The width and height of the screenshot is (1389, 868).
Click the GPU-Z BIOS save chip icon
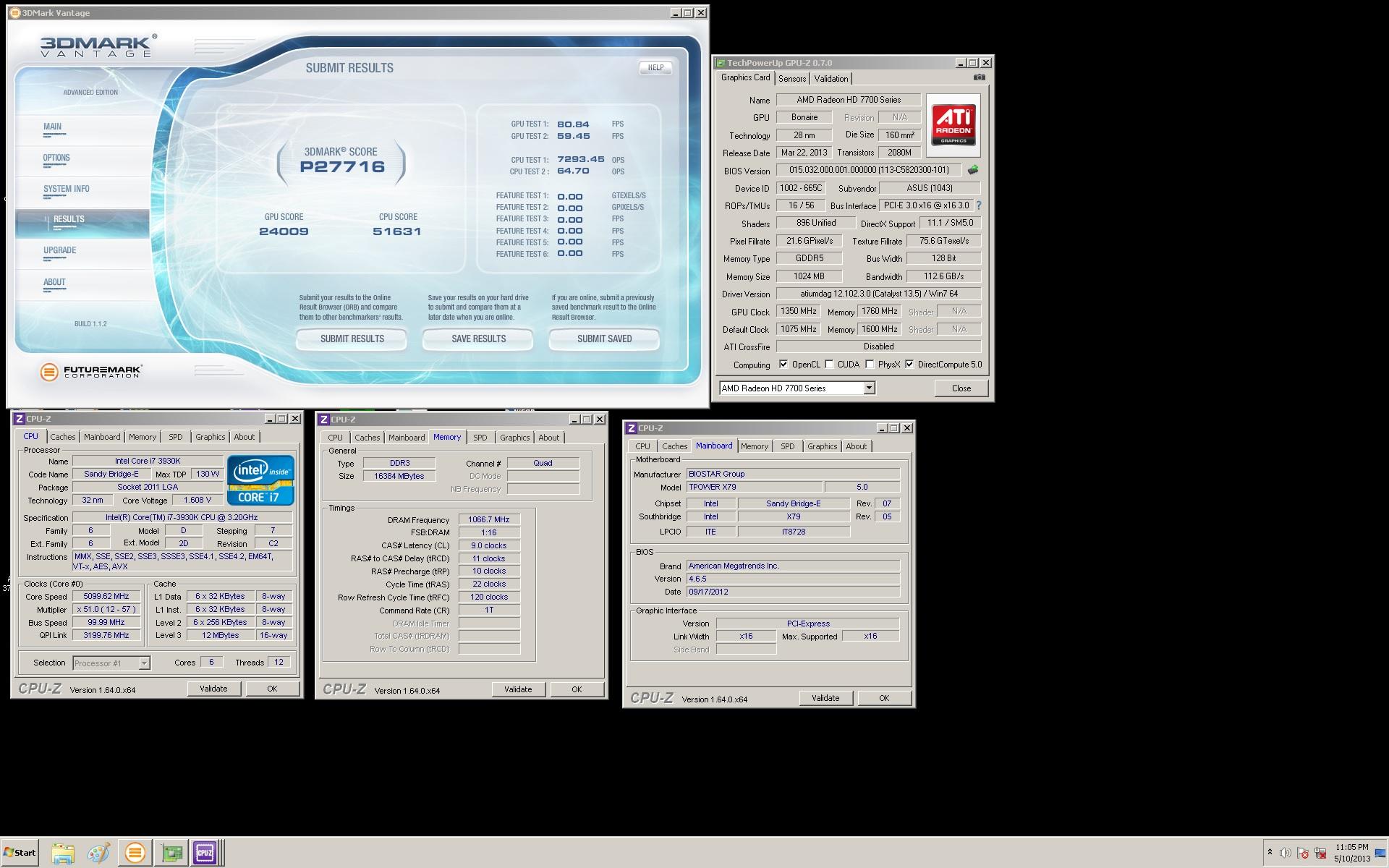[973, 170]
